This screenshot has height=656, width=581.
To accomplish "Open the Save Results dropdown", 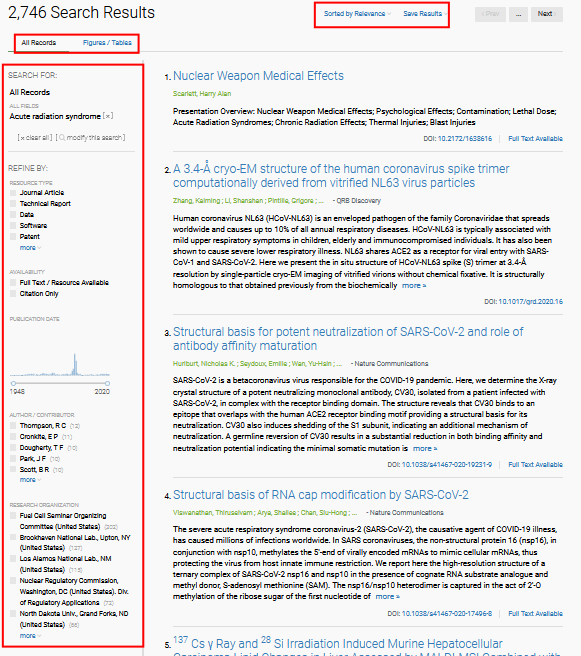I will 425,14.
